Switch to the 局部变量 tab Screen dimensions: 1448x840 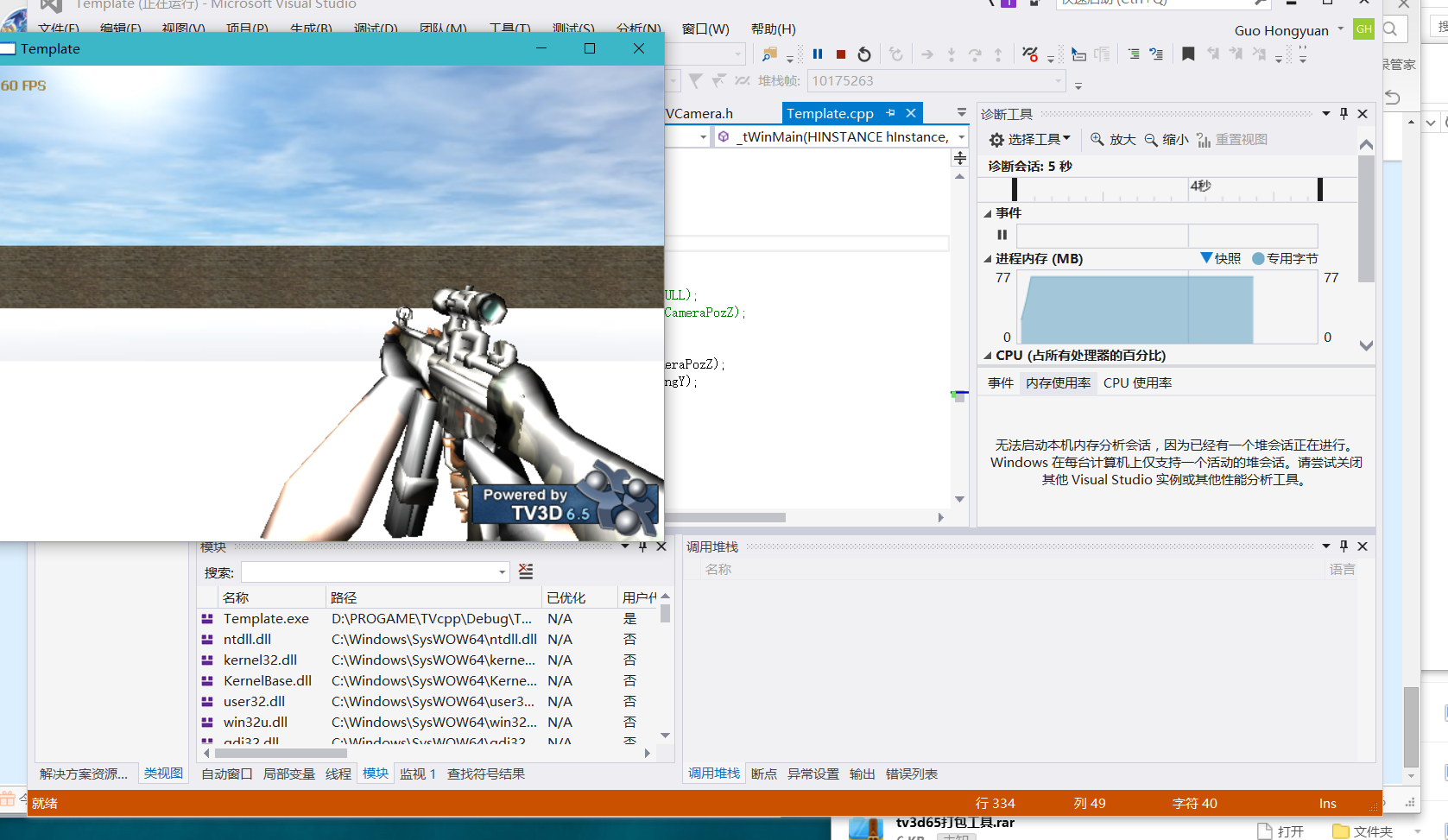click(289, 774)
